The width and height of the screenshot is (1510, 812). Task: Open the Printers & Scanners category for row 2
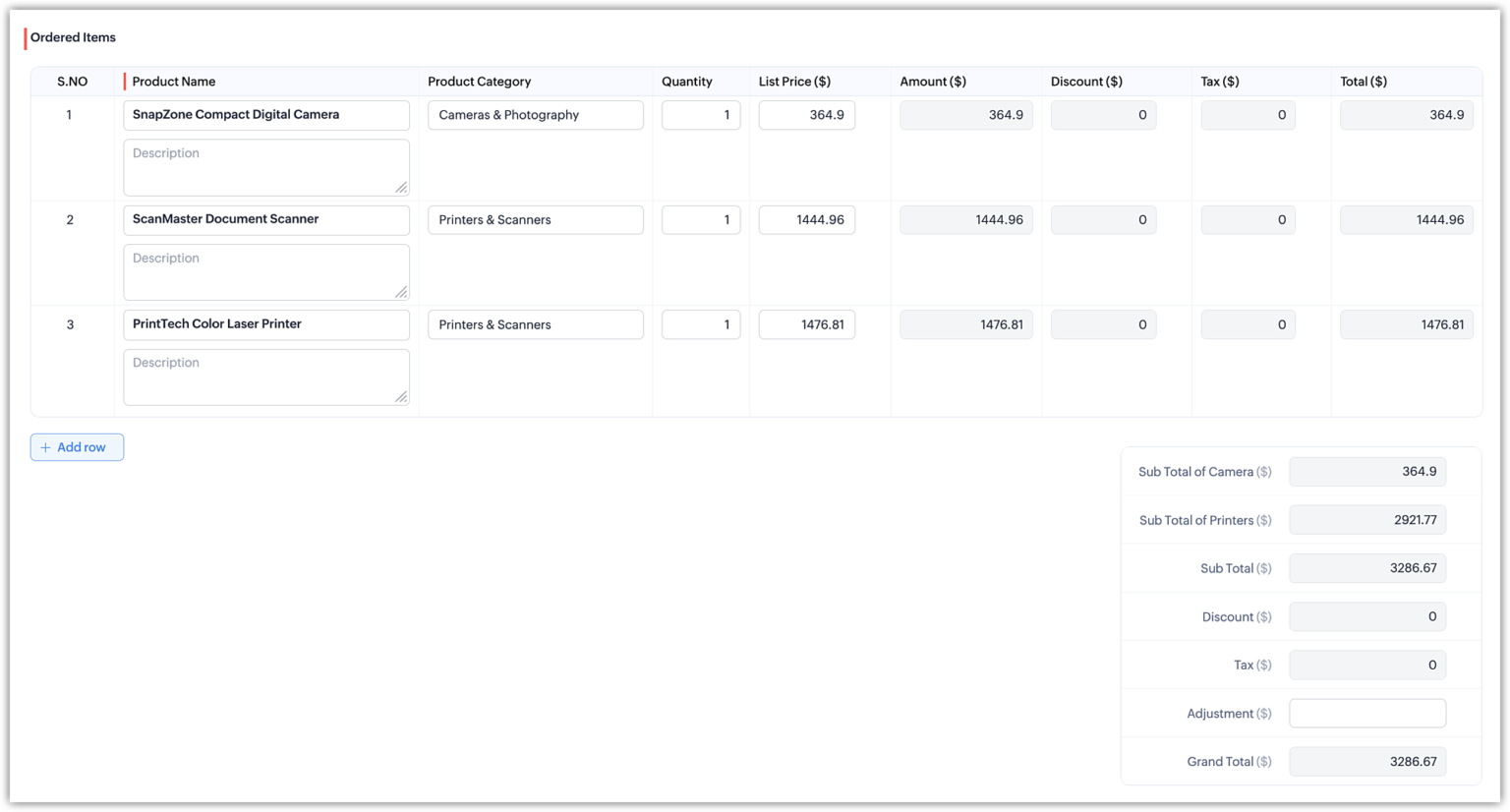click(535, 219)
